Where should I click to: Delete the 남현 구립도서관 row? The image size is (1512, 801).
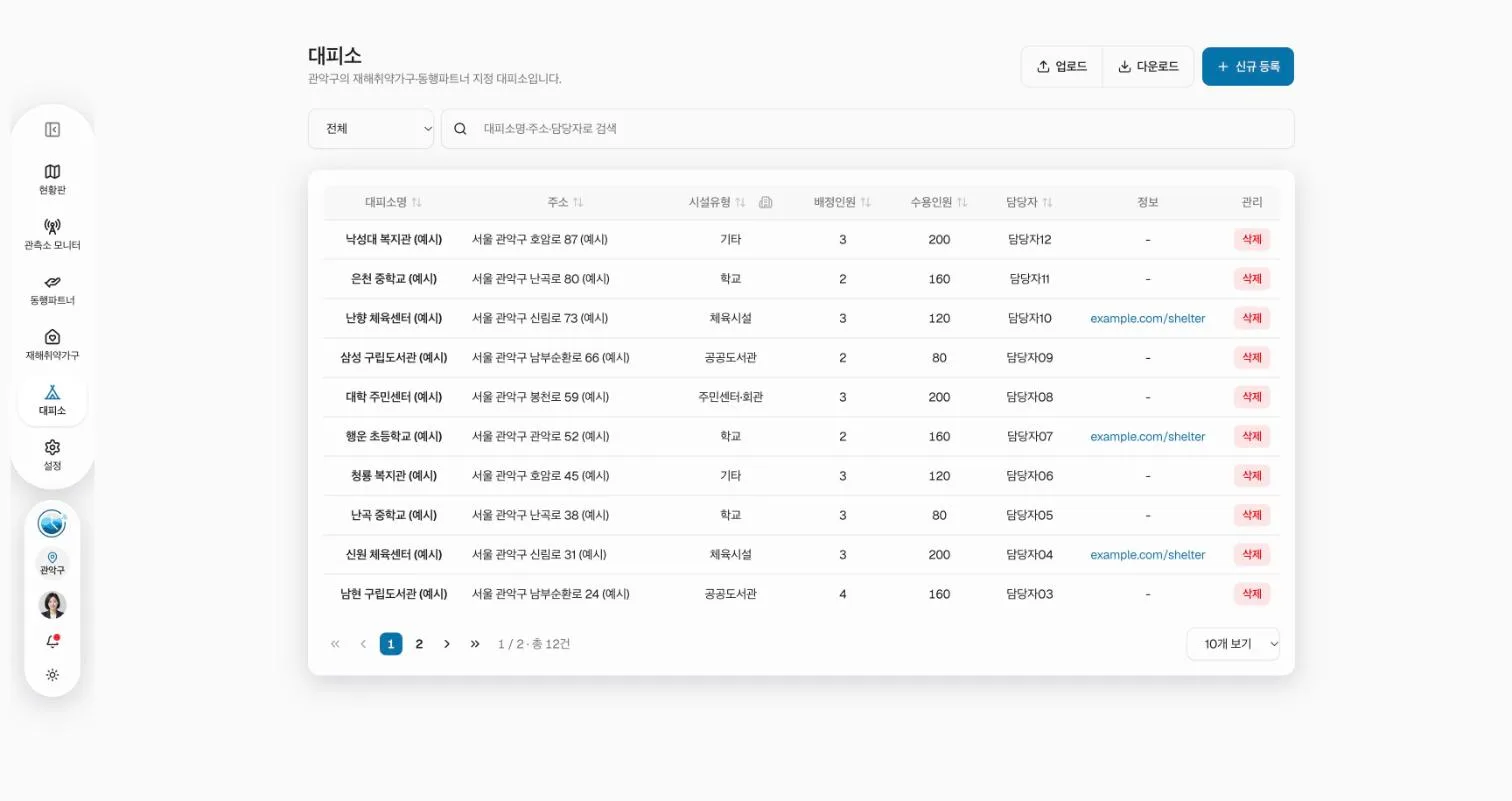click(x=1252, y=594)
